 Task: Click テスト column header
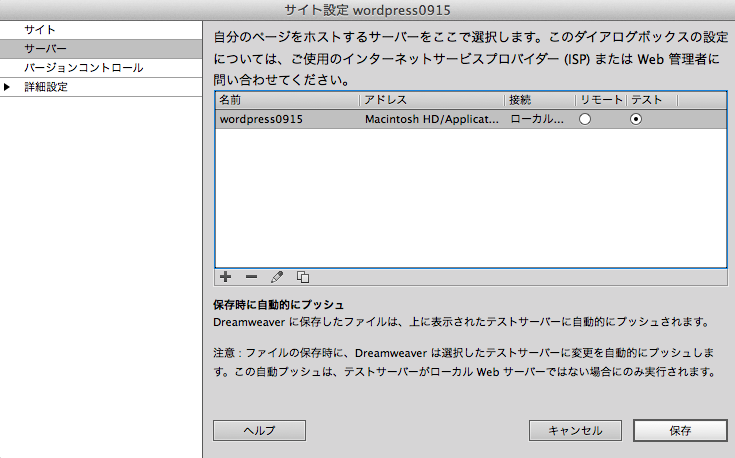652,100
